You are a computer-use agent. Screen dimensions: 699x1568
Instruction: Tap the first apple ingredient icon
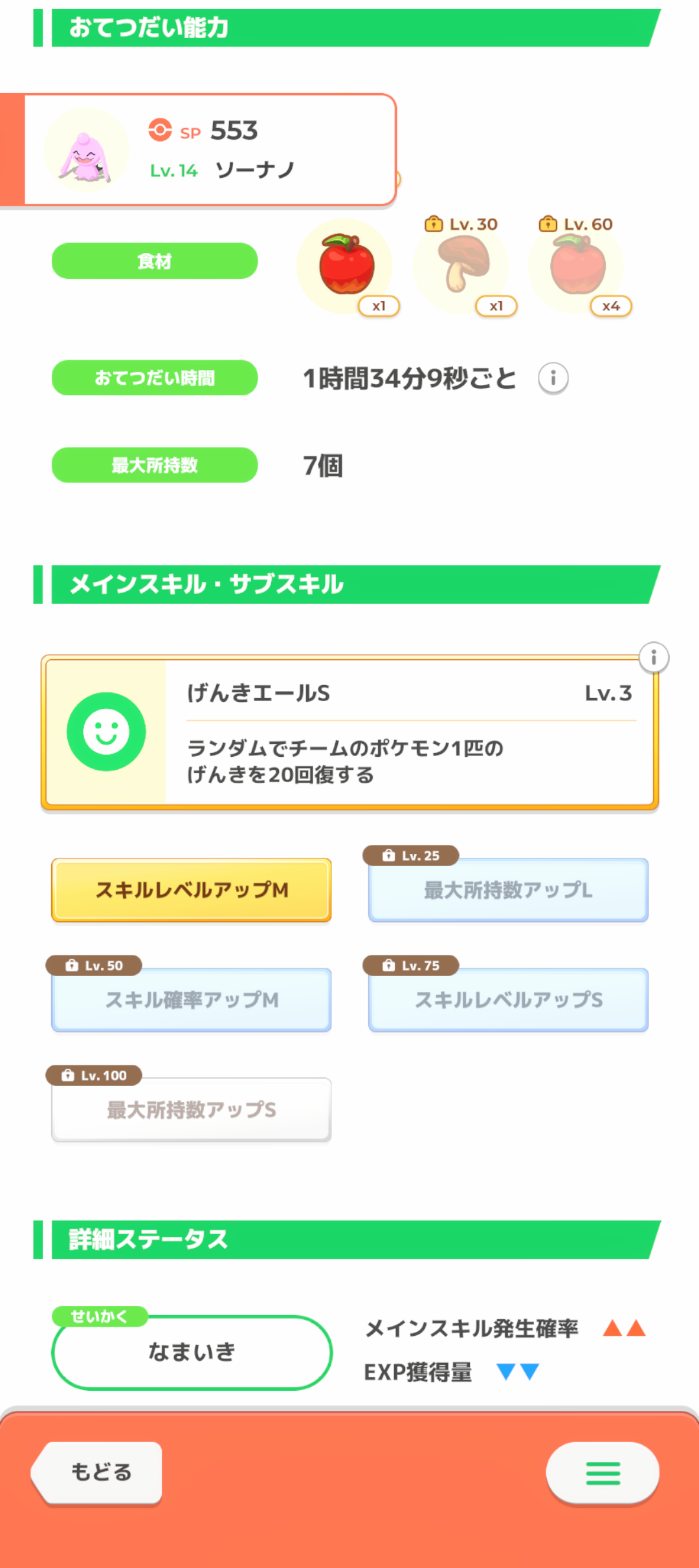(x=346, y=266)
